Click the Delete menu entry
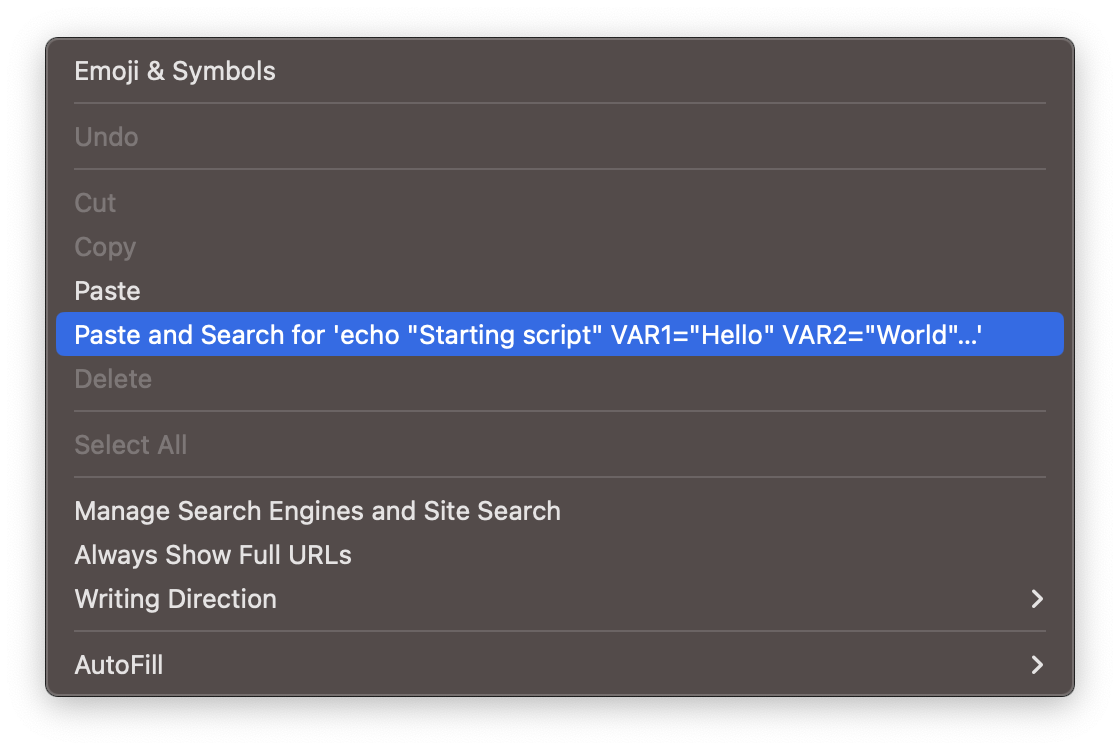This screenshot has height=750, width=1120. coord(113,379)
